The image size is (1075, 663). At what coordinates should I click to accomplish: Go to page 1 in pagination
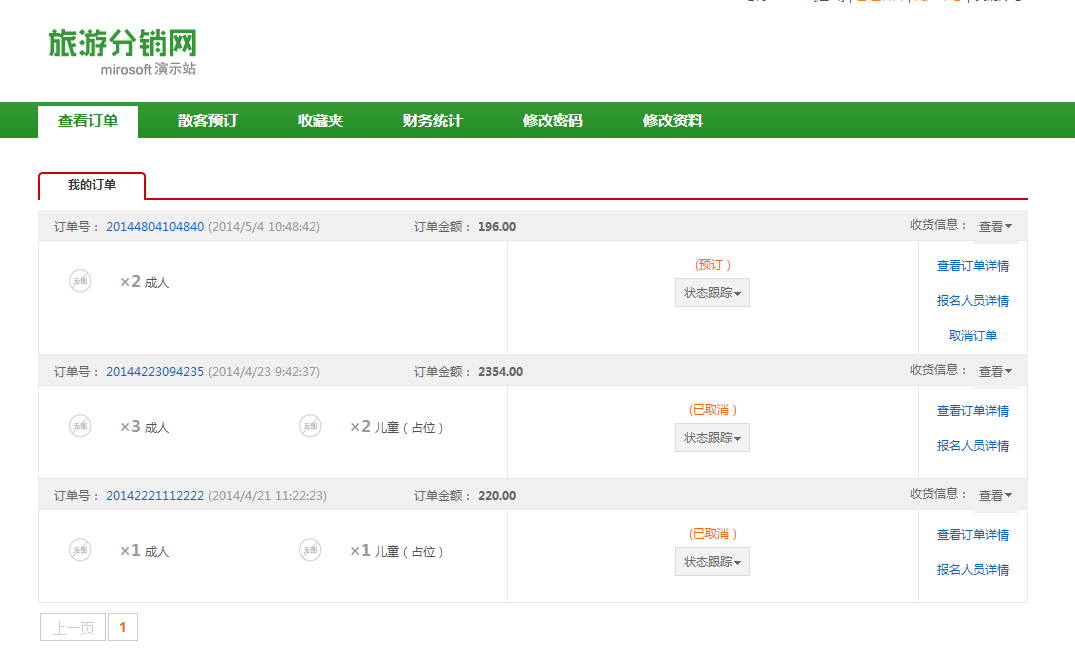tap(123, 627)
